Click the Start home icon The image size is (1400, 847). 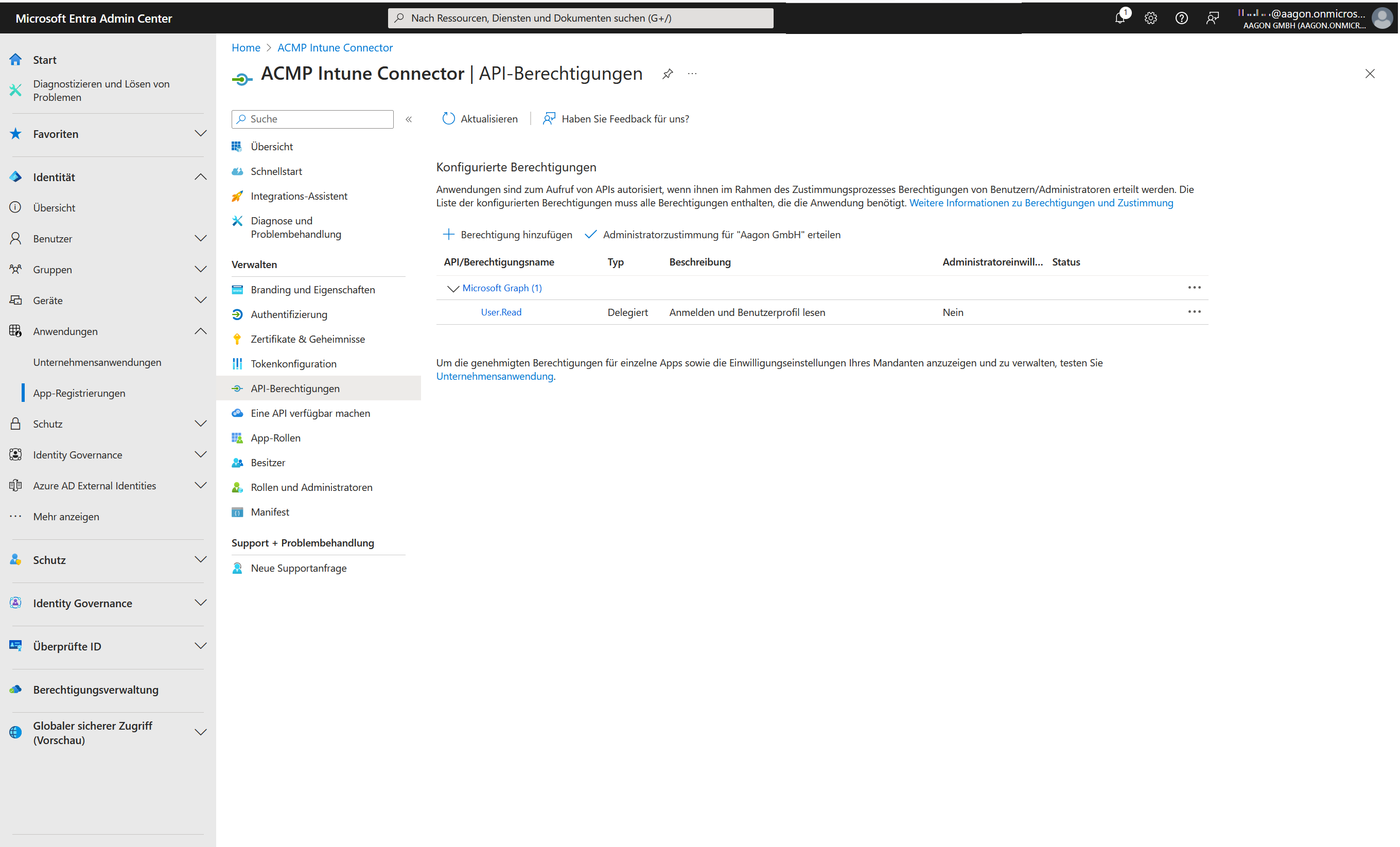16,60
